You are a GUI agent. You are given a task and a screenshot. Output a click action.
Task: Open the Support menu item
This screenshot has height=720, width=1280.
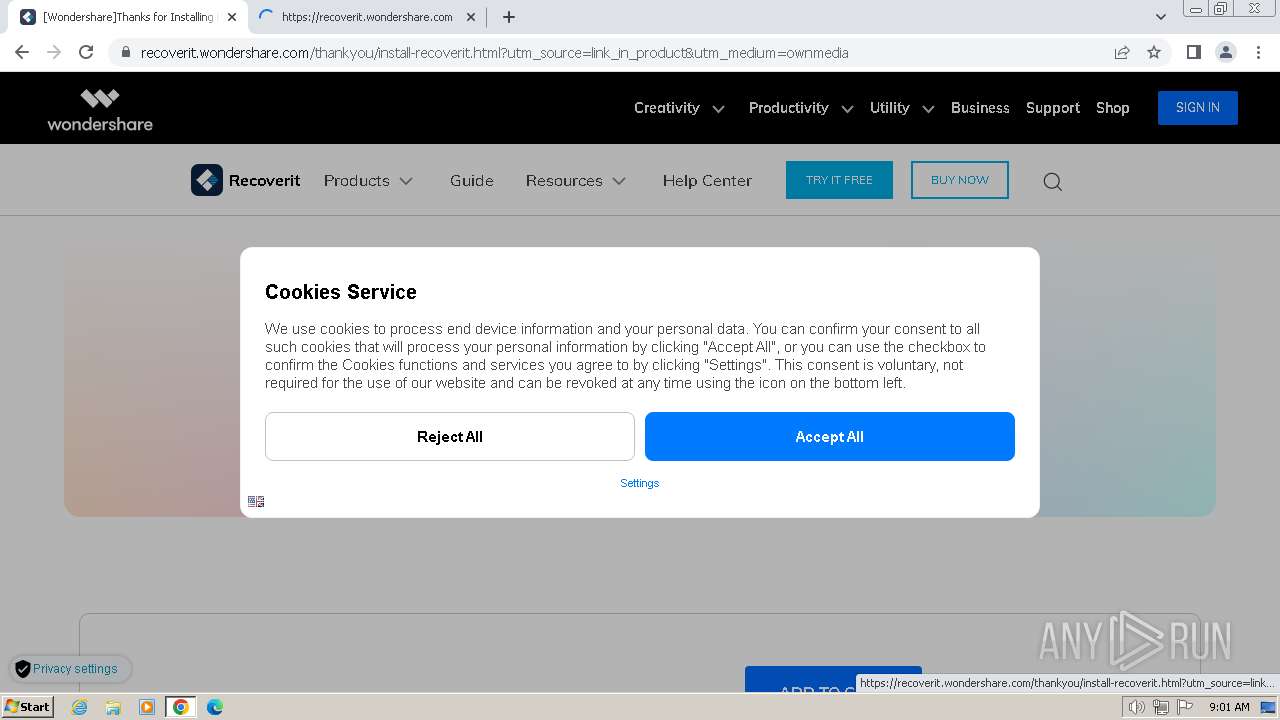[x=1053, y=108]
